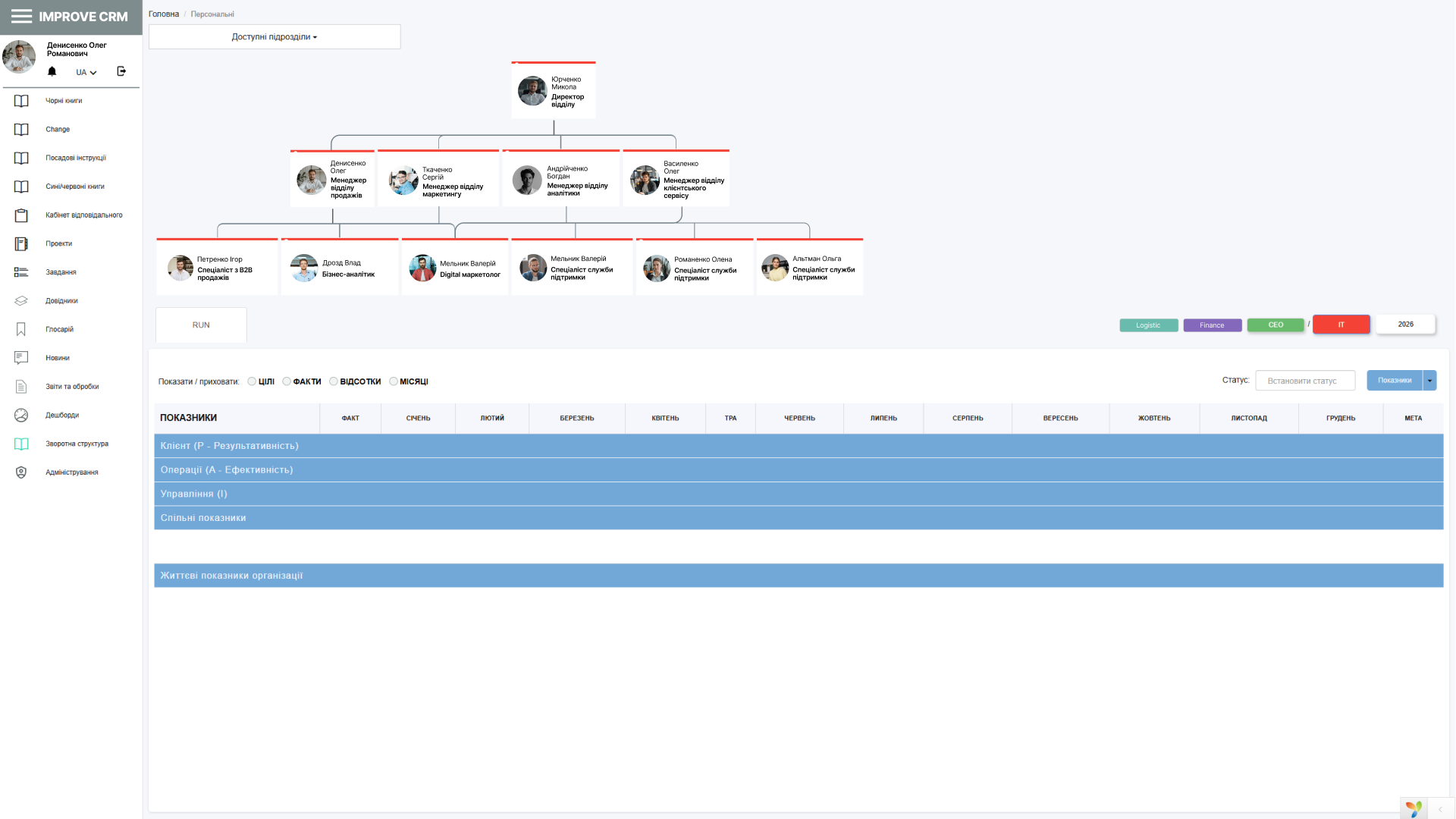Click the Завдання list icon
Viewport: 1456px width, 819px height.
(21, 272)
